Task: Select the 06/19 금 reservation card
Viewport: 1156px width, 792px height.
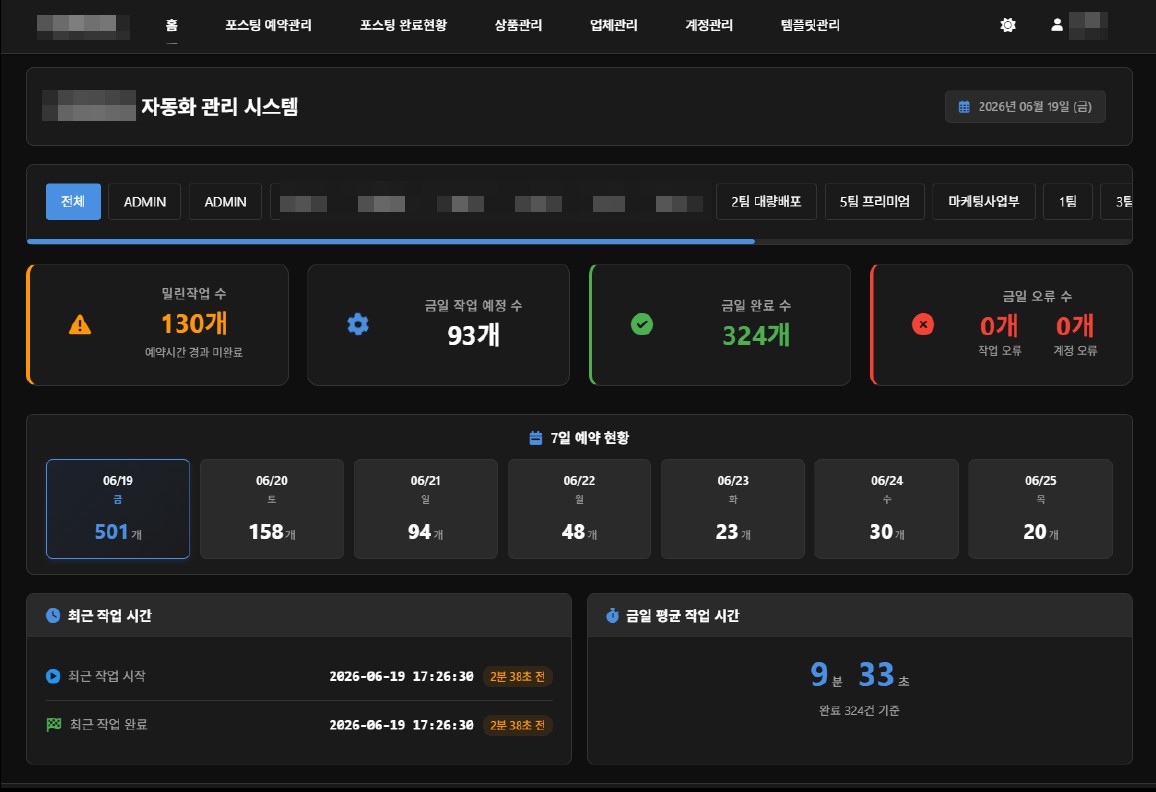Action: [118, 509]
